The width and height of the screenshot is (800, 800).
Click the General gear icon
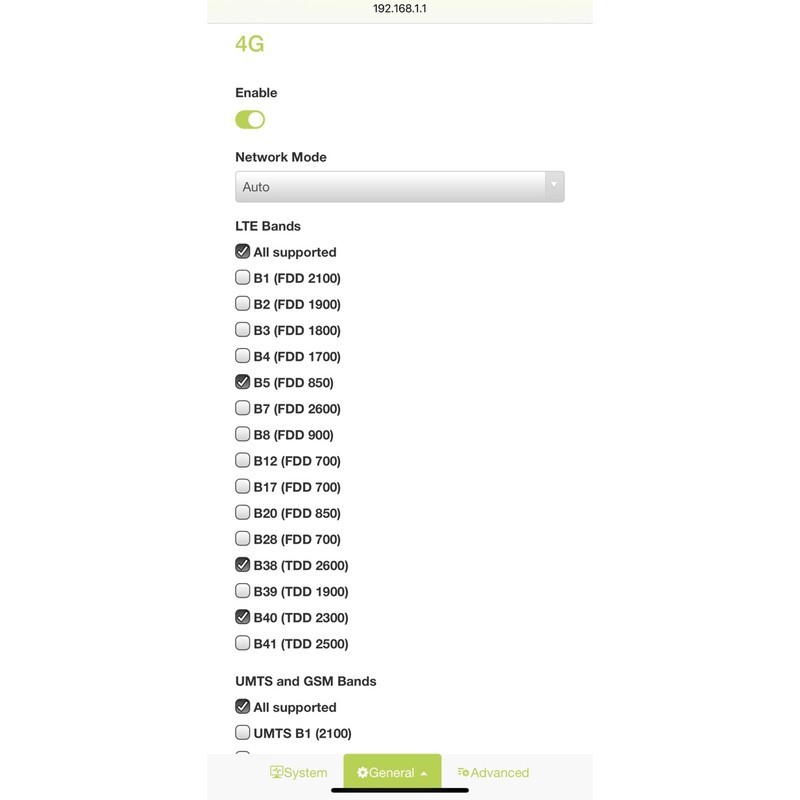[362, 772]
